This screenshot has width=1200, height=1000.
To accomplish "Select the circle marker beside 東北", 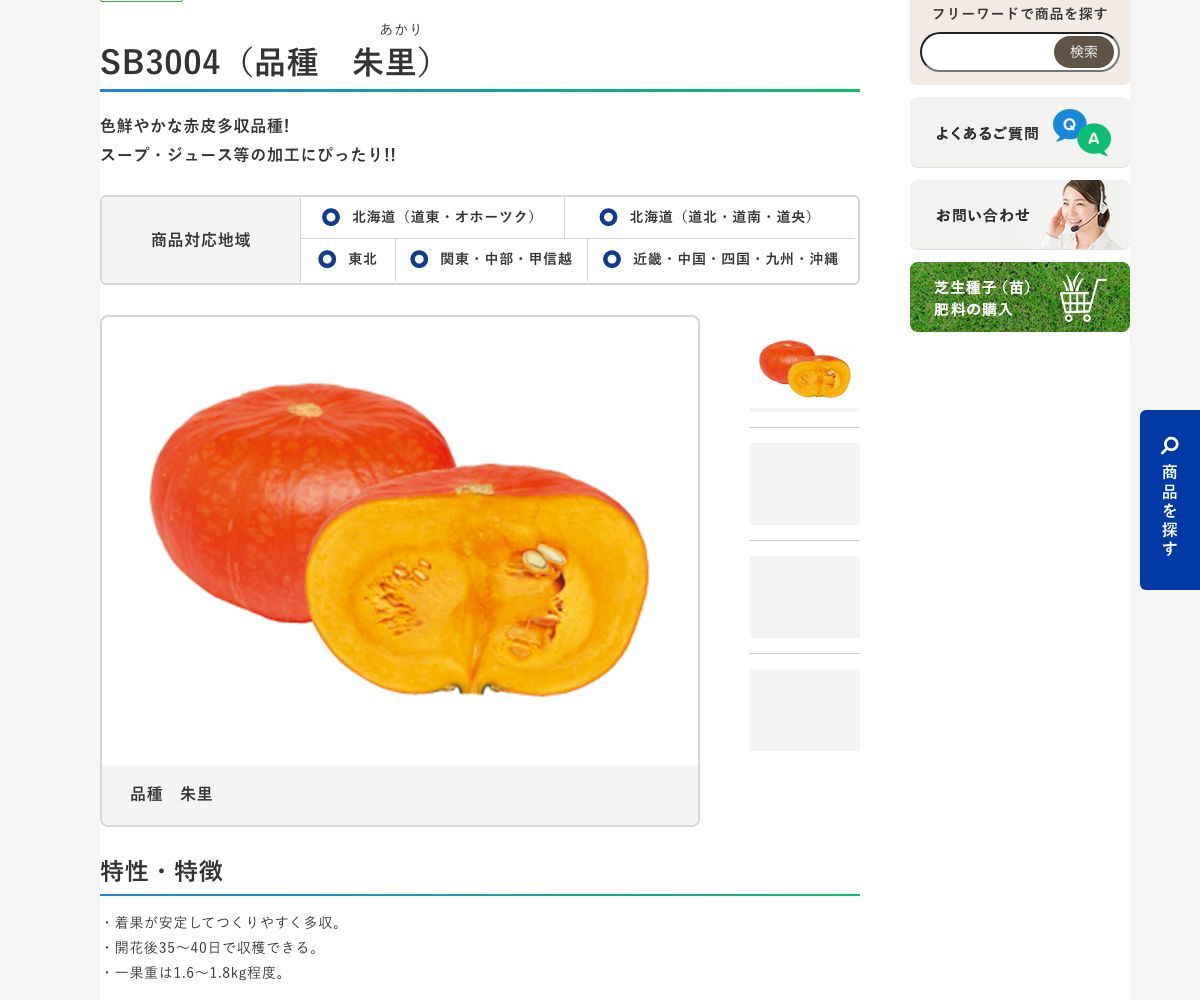I will click(x=327, y=259).
